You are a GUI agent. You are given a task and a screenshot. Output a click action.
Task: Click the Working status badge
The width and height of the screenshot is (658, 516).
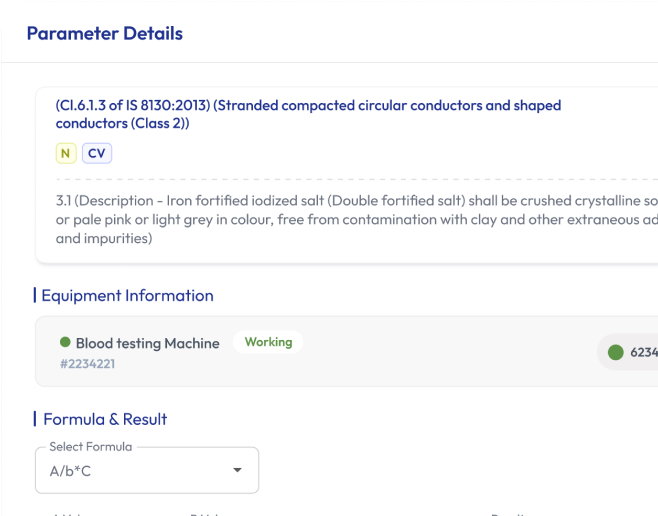tap(268, 342)
